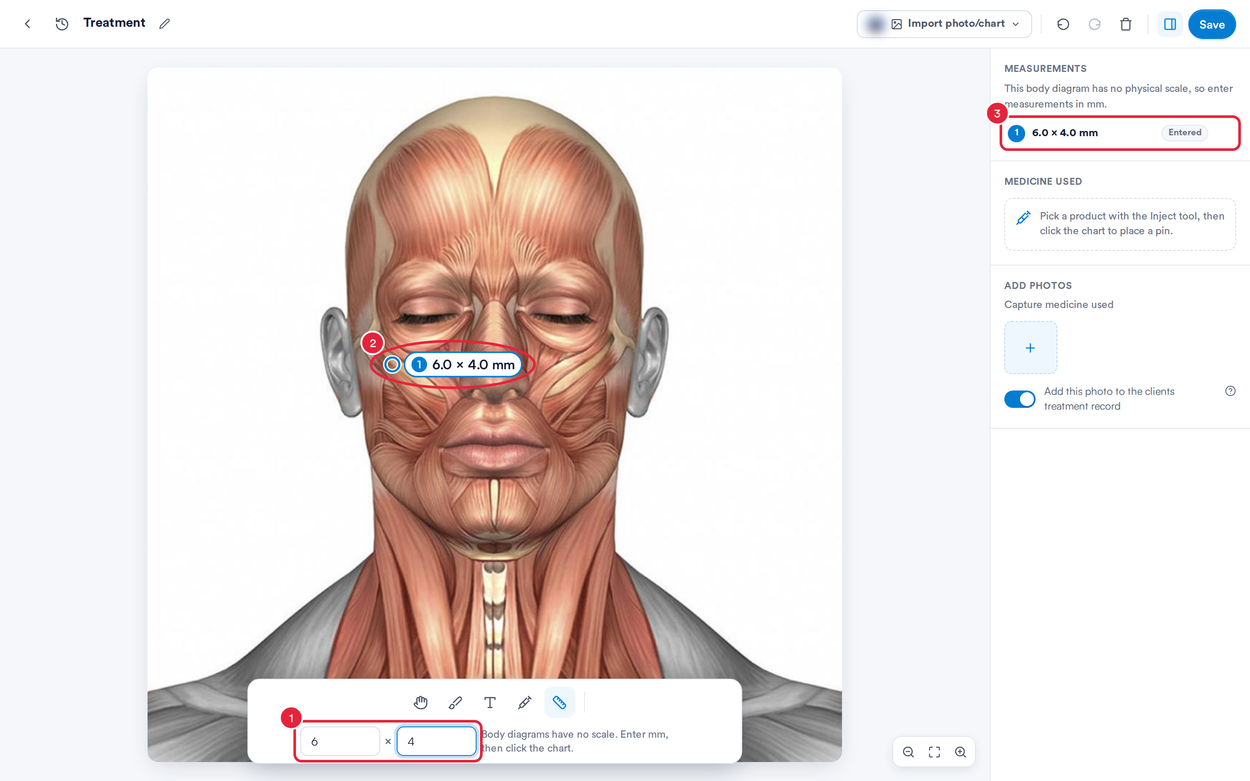The height and width of the screenshot is (781, 1250).
Task: Click the marker's blue anchor dot
Action: click(392, 365)
